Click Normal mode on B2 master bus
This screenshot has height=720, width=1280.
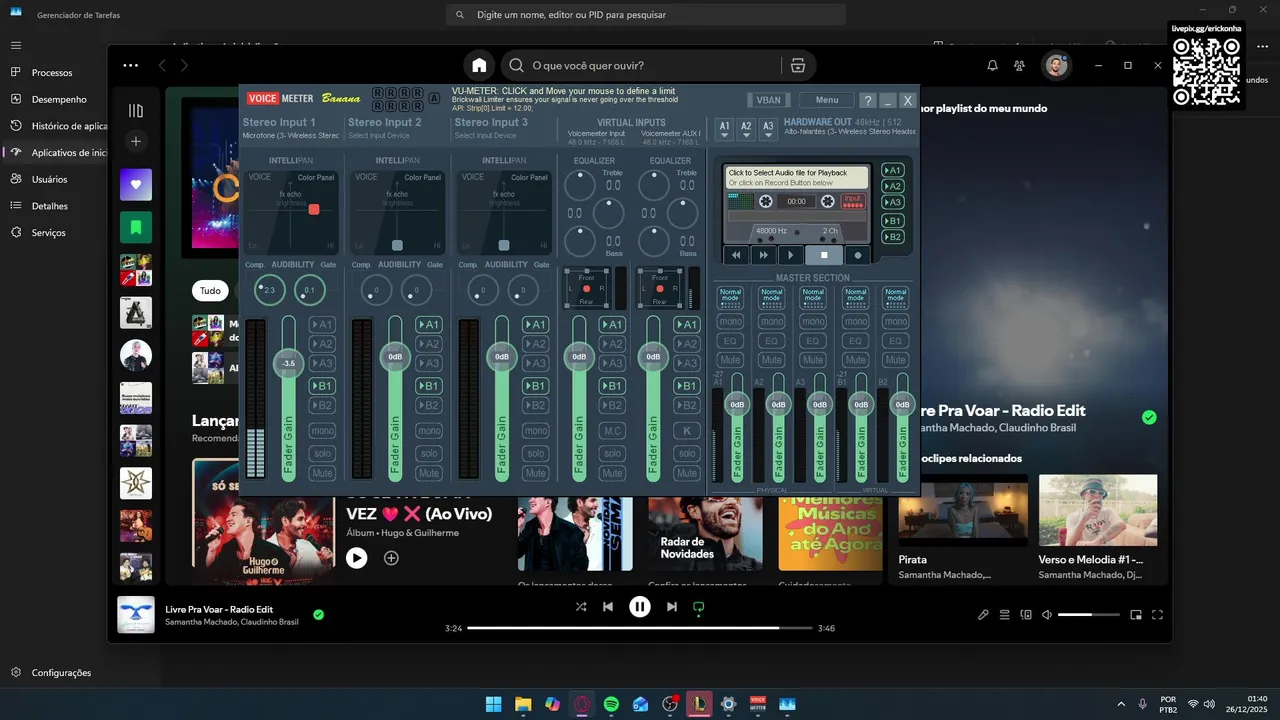896,298
